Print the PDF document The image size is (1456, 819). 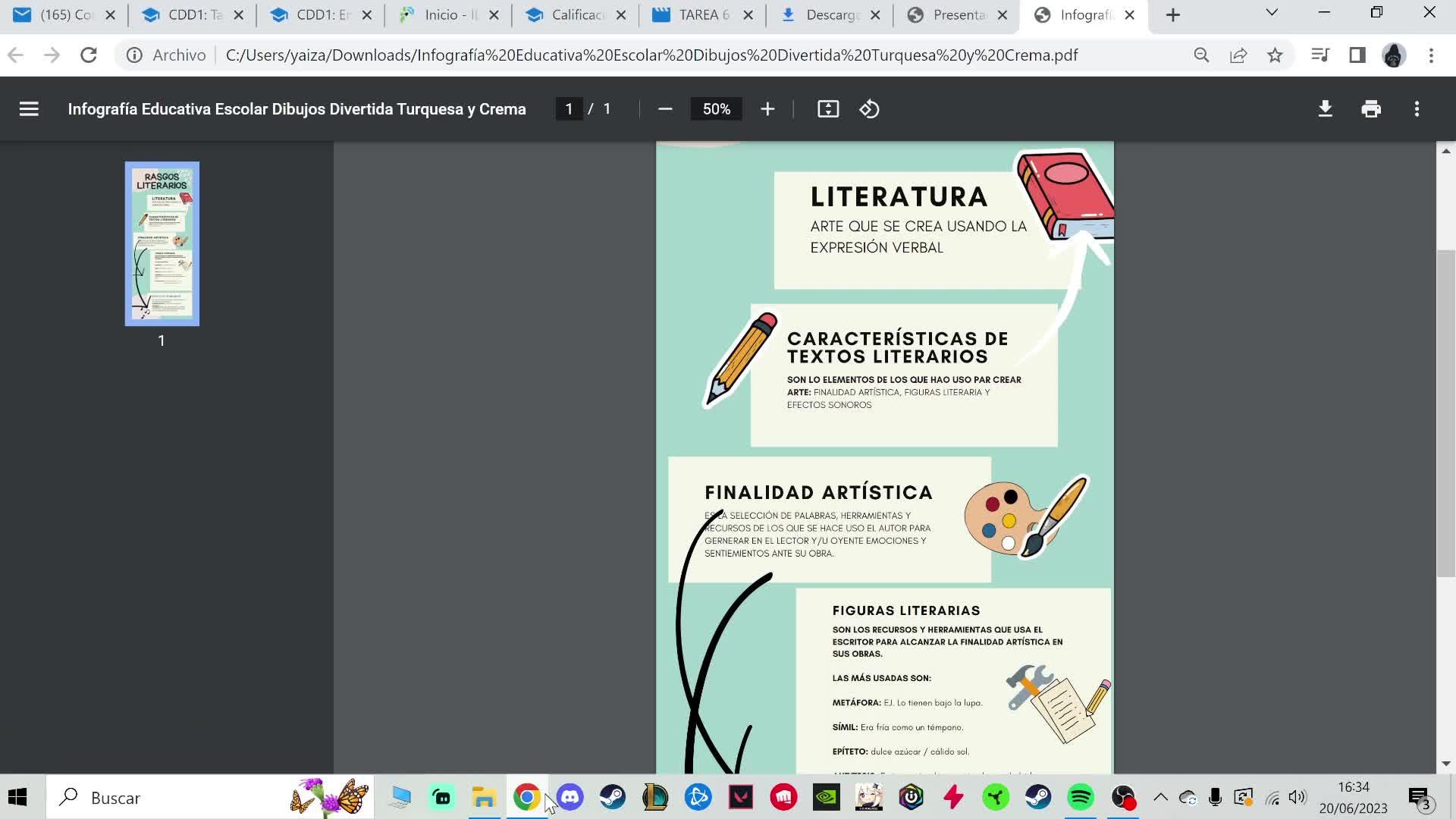coord(1371,109)
